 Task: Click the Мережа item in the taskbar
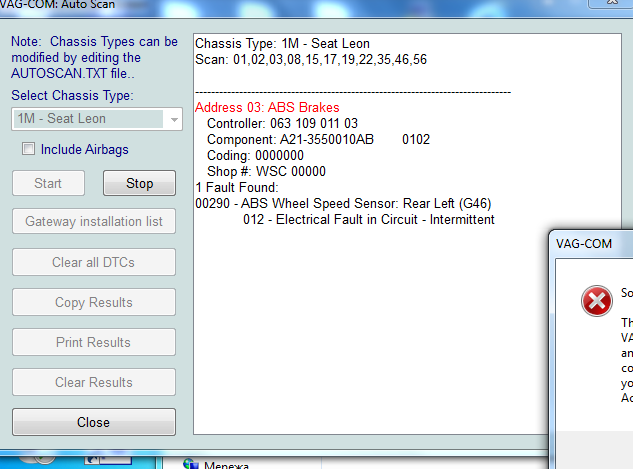pyautogui.click(x=226, y=465)
